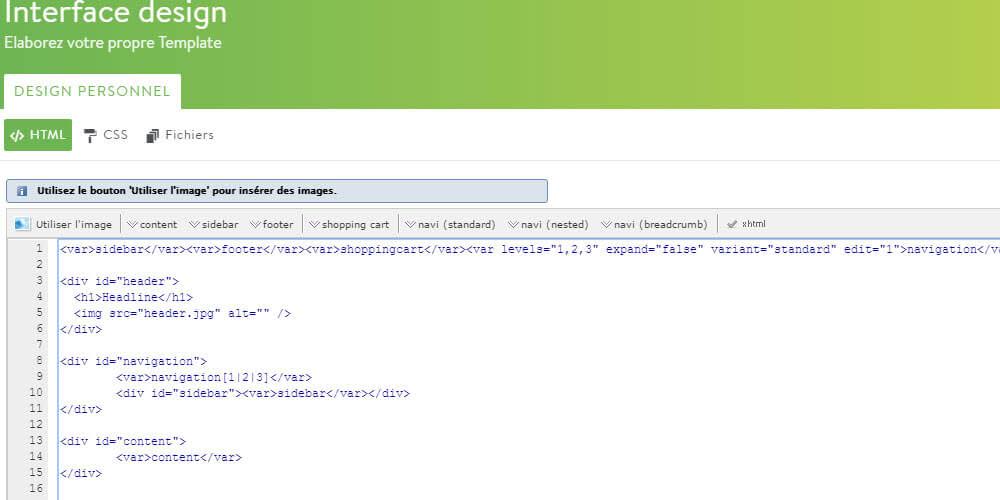1000x500 pixels.
Task: Click the checkmark icon beside xhtml
Action: (x=732, y=224)
